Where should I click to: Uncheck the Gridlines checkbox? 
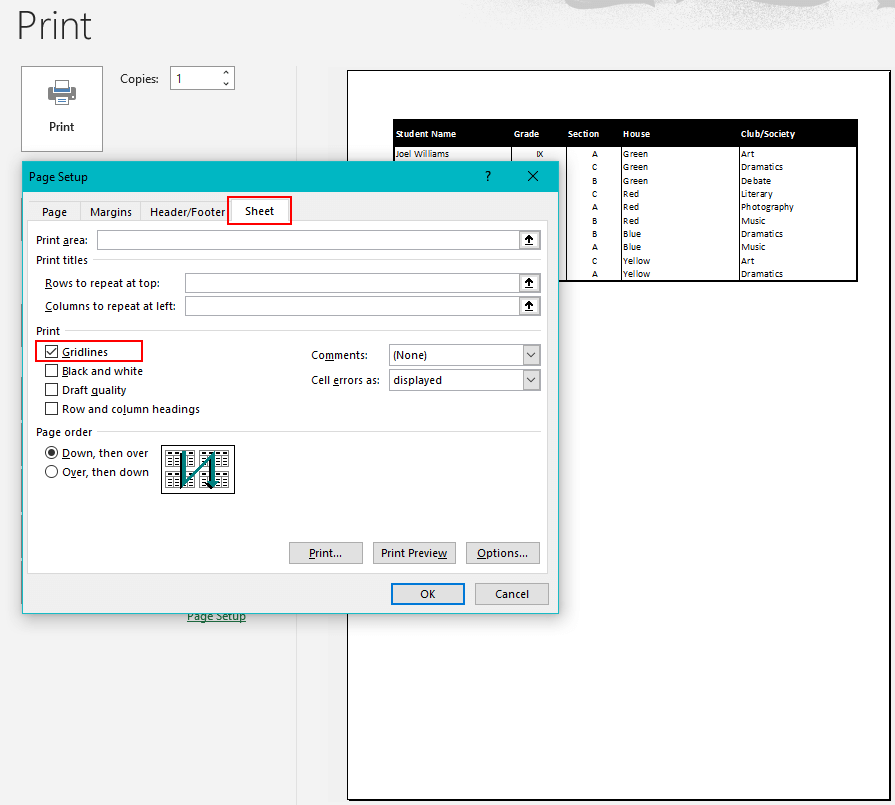pos(51,352)
